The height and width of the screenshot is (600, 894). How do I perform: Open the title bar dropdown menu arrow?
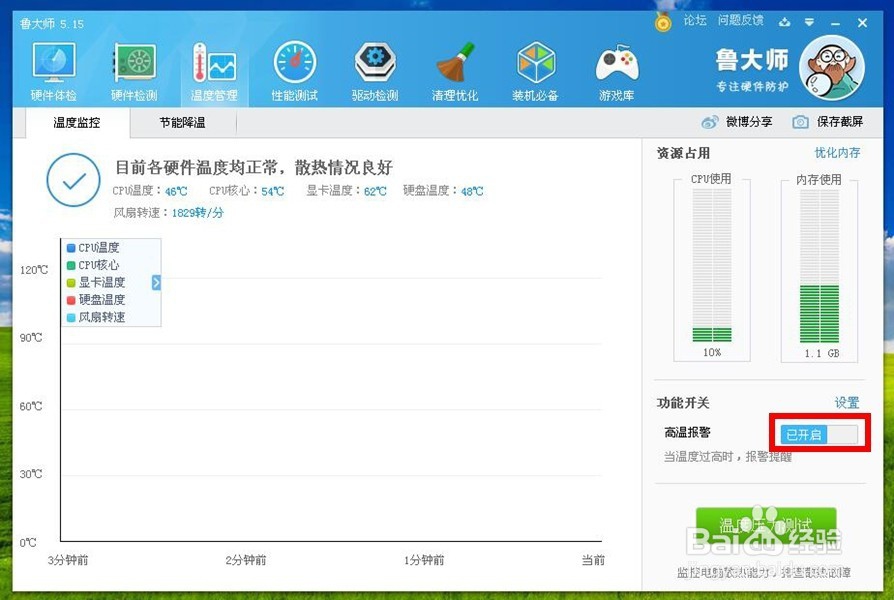click(809, 22)
